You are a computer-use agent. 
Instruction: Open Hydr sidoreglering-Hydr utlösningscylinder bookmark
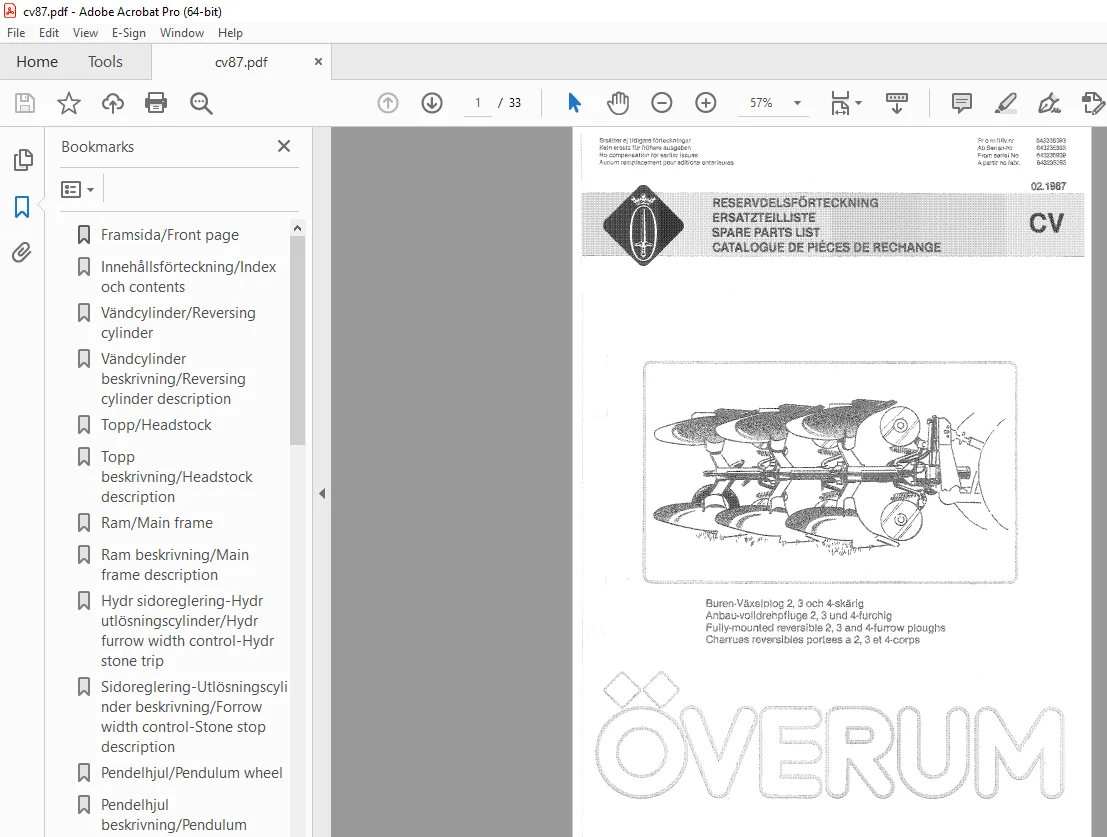[x=187, y=630]
